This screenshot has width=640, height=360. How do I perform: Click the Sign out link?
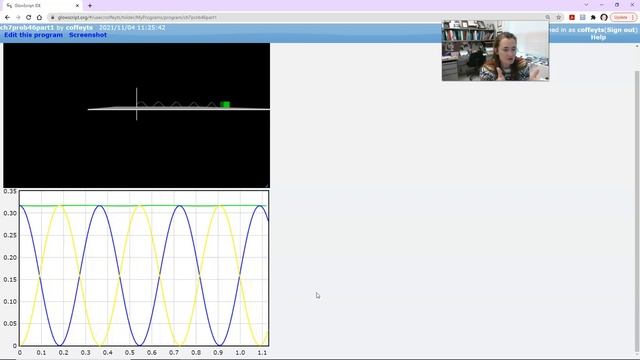pyautogui.click(x=620, y=30)
